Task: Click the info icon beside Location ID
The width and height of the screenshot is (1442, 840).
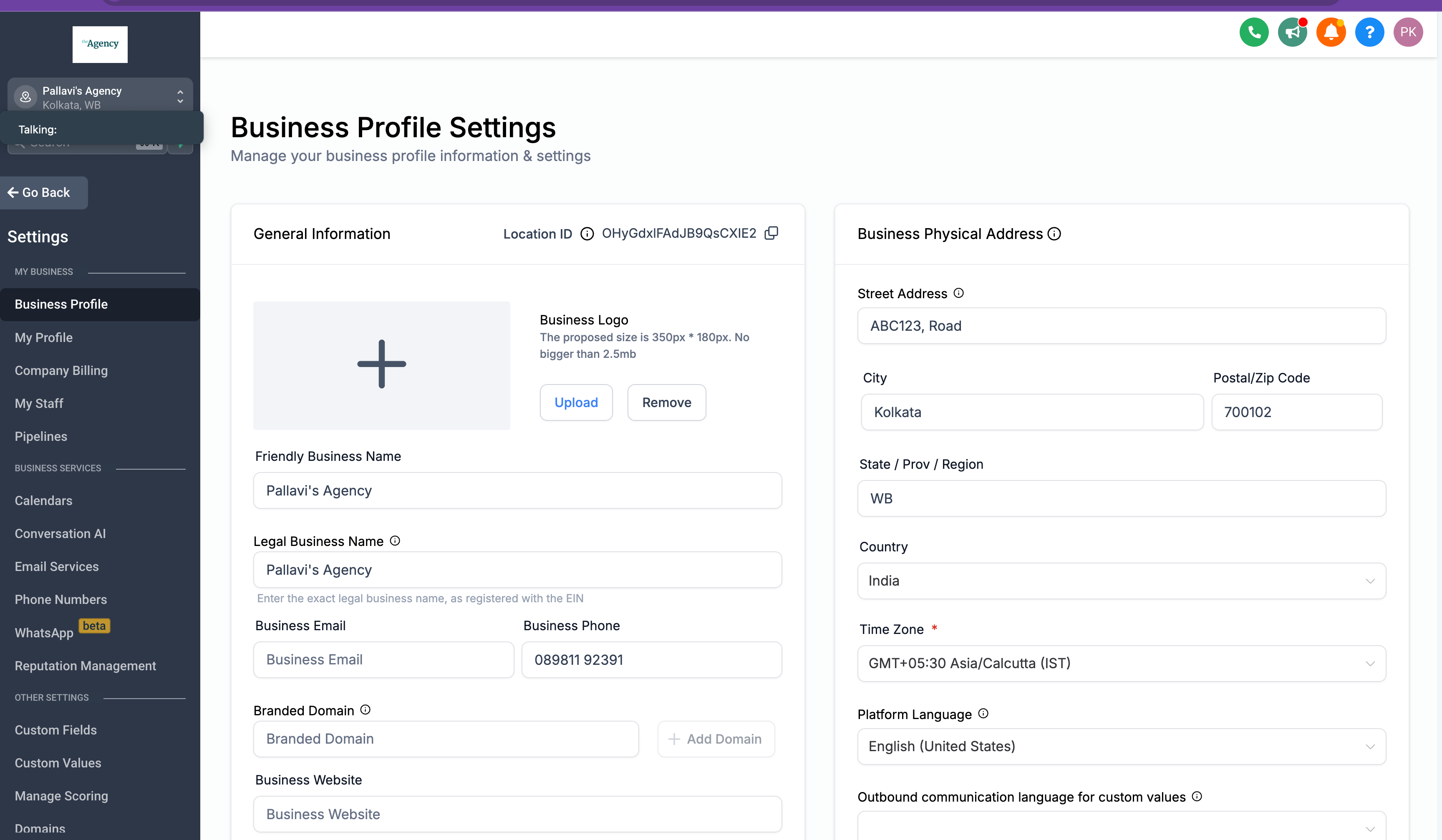Action: [x=587, y=234]
